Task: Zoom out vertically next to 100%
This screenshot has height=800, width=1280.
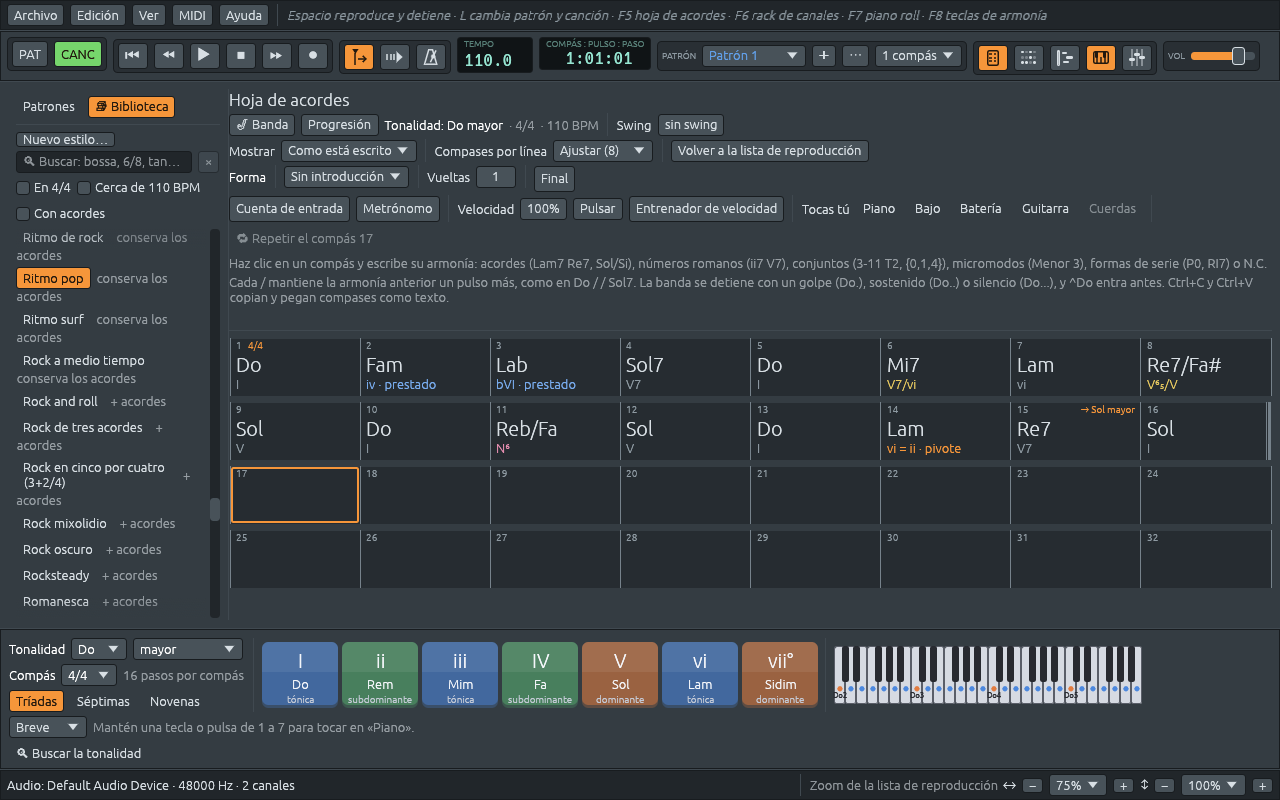Action: click(x=1165, y=786)
